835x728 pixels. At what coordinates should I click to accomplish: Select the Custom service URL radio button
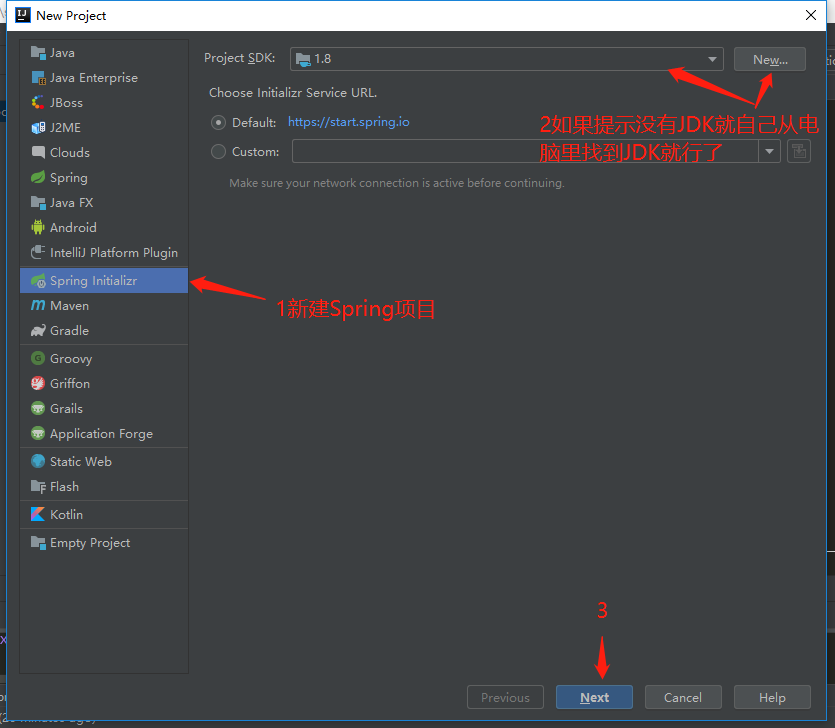218,152
